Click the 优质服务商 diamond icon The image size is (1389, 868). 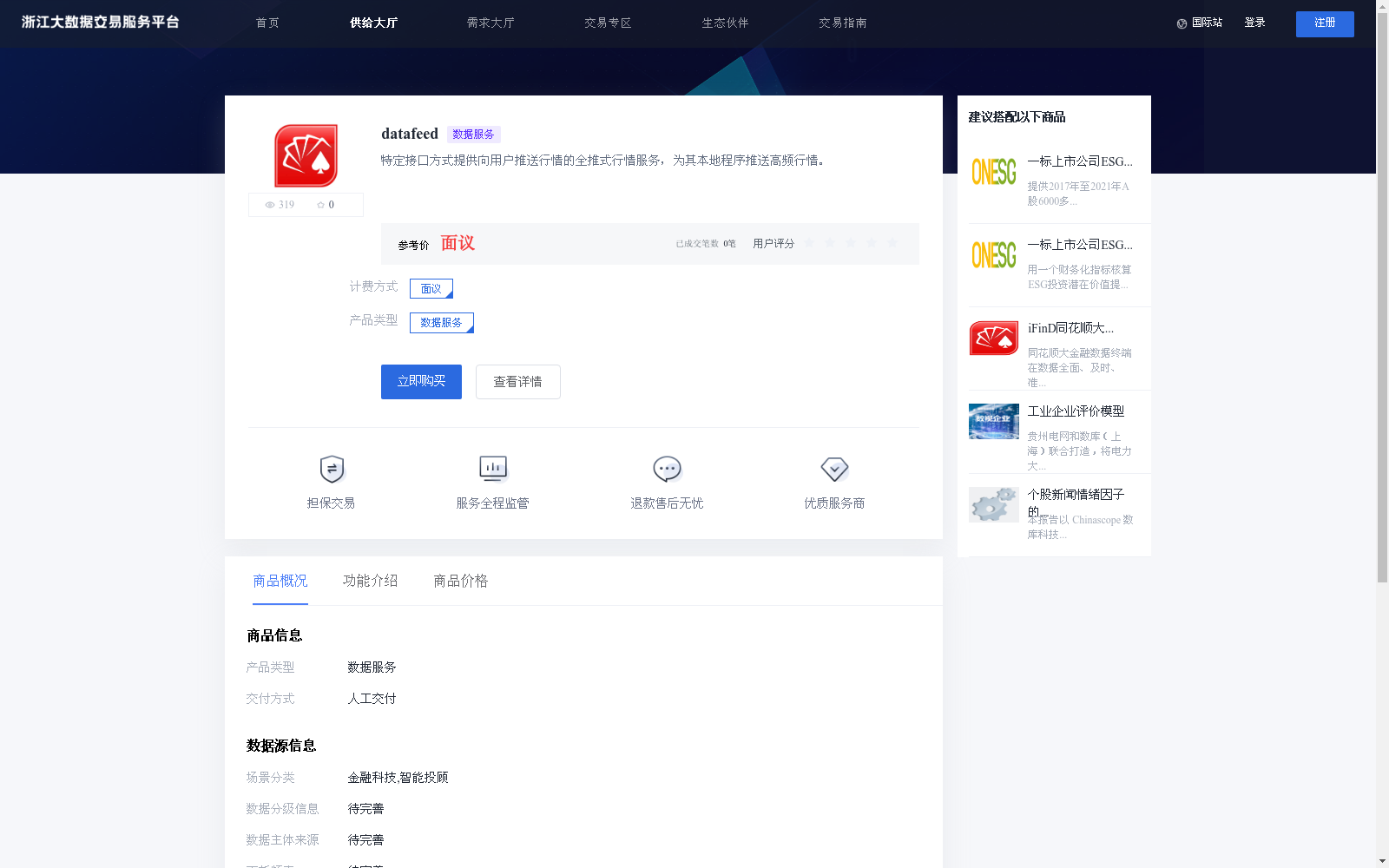834,469
